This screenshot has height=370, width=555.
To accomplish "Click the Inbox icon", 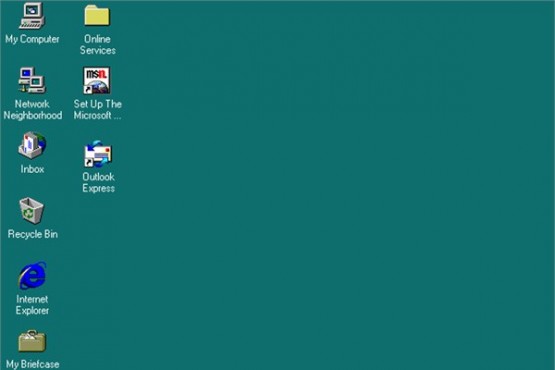I will click(x=32, y=145).
